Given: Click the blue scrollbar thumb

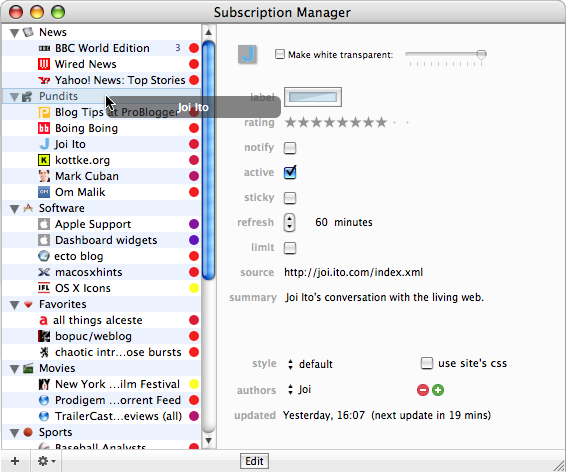Looking at the screenshot, I should point(209,161).
